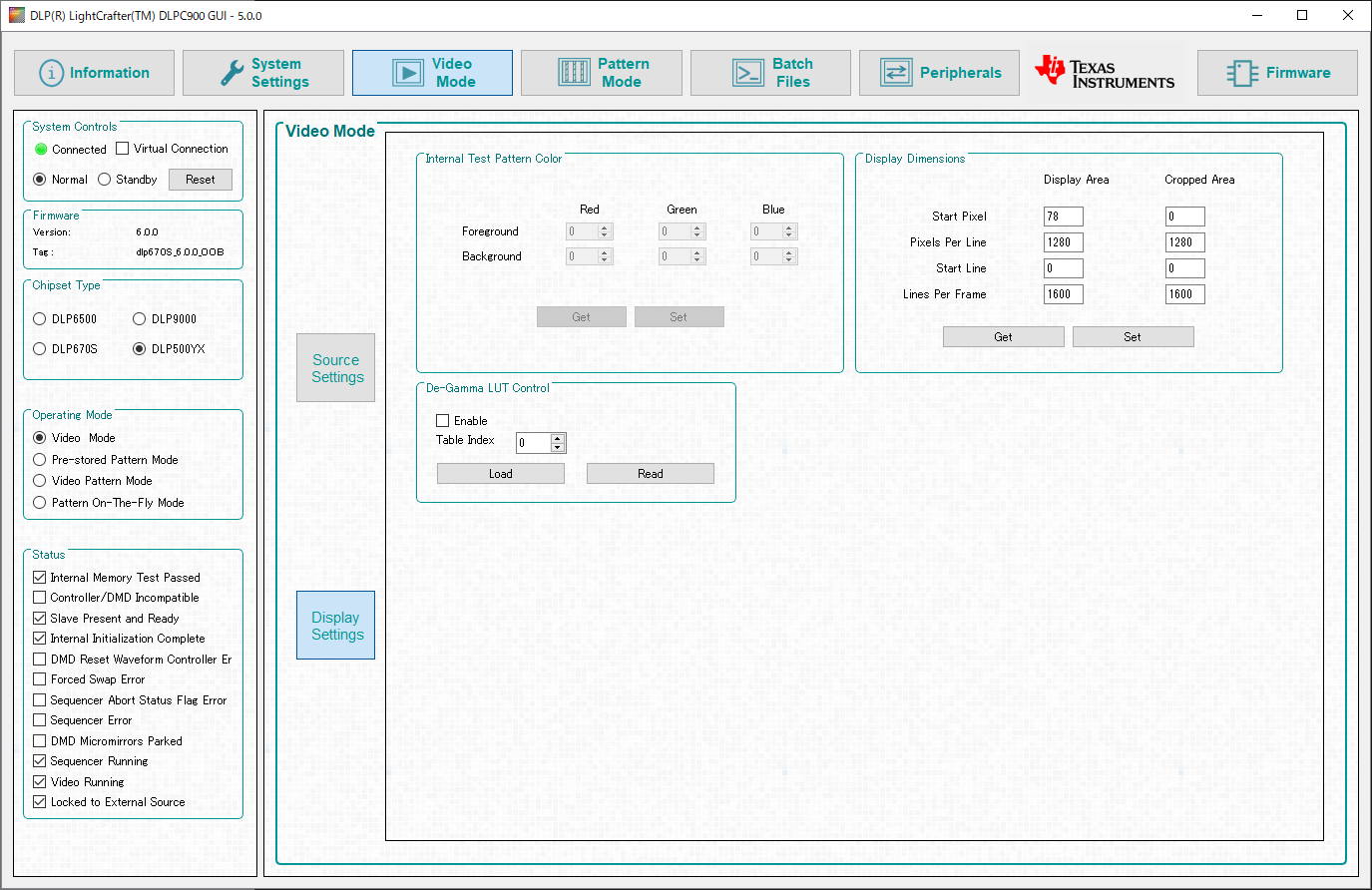Toggle Forced Swap Error checkbox
This screenshot has height=890, width=1372.
click(40, 679)
